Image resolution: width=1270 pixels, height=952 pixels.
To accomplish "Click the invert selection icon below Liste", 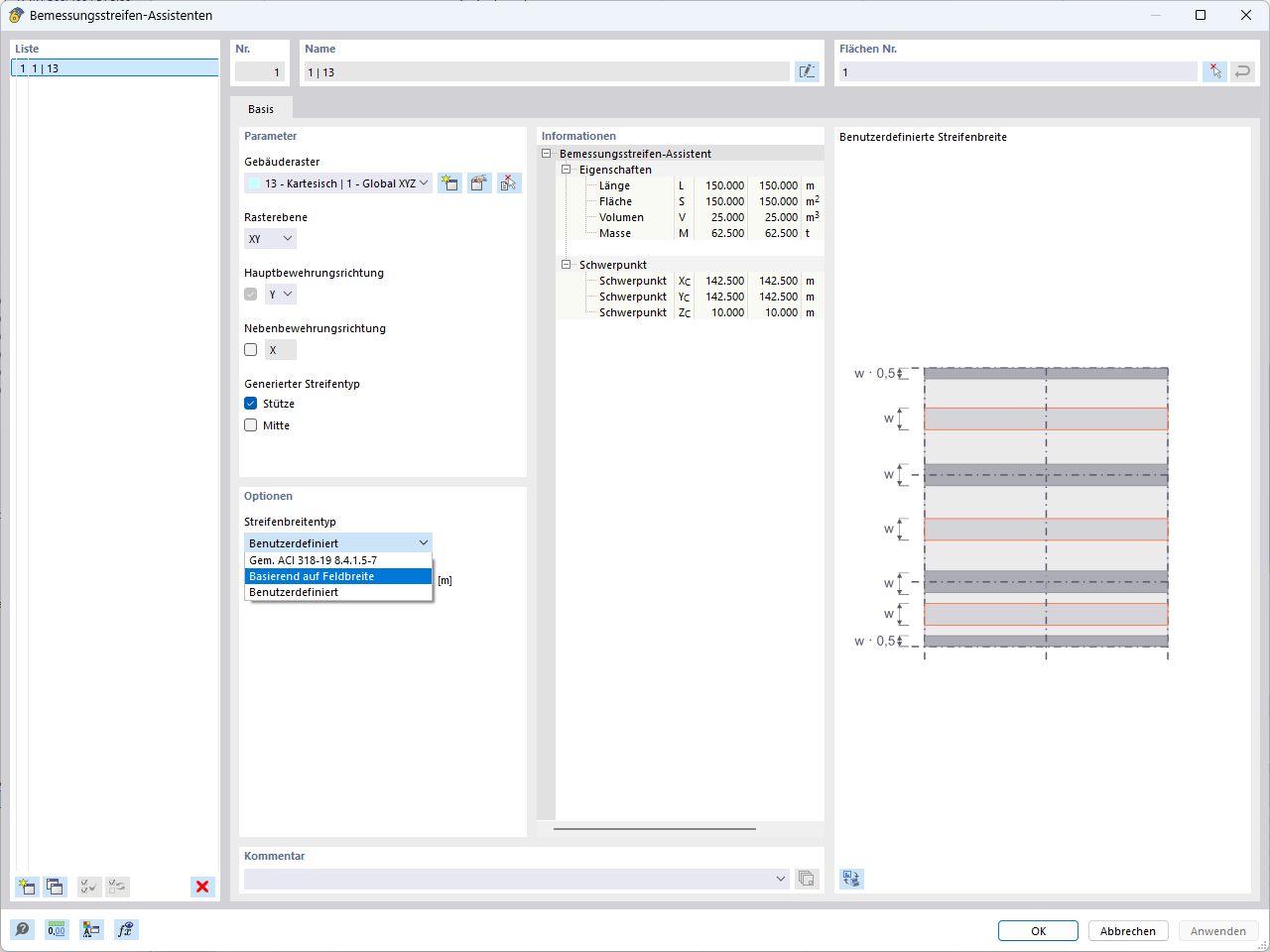I will coord(117,887).
